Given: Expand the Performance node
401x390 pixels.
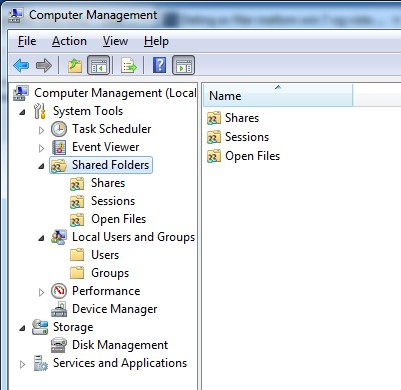Looking at the screenshot, I should [x=41, y=292].
